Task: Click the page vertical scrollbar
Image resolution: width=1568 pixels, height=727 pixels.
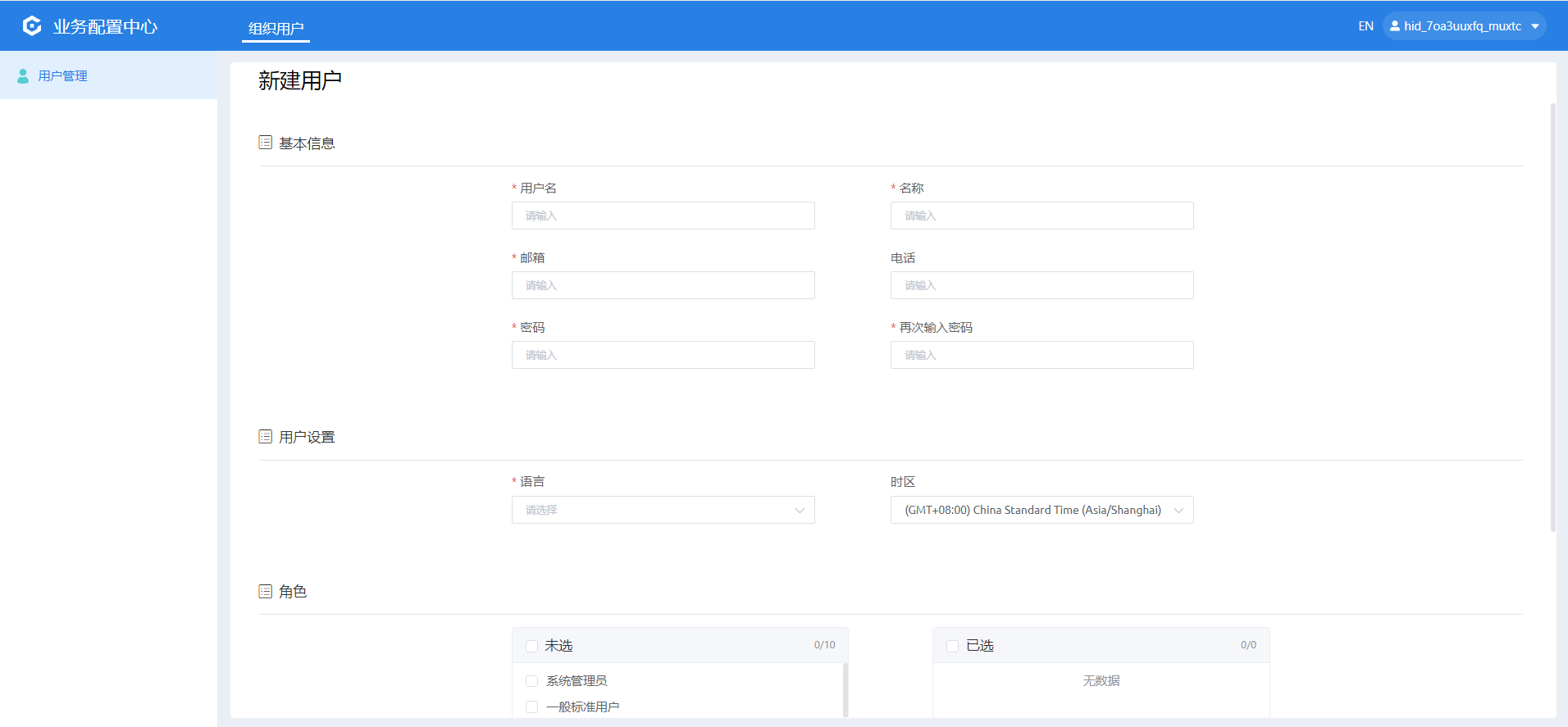Action: point(1552,318)
